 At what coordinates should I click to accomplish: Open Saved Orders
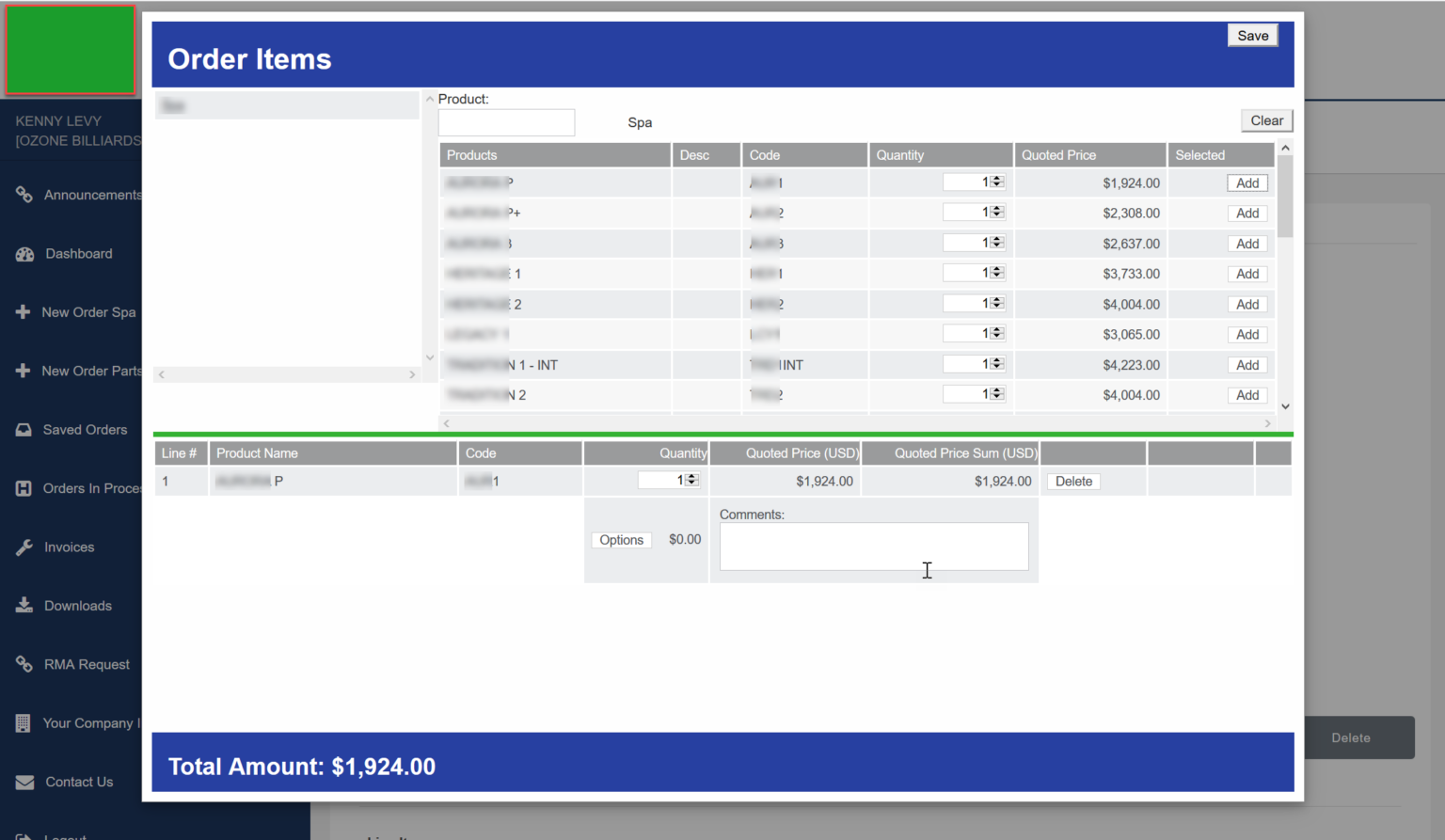85,429
